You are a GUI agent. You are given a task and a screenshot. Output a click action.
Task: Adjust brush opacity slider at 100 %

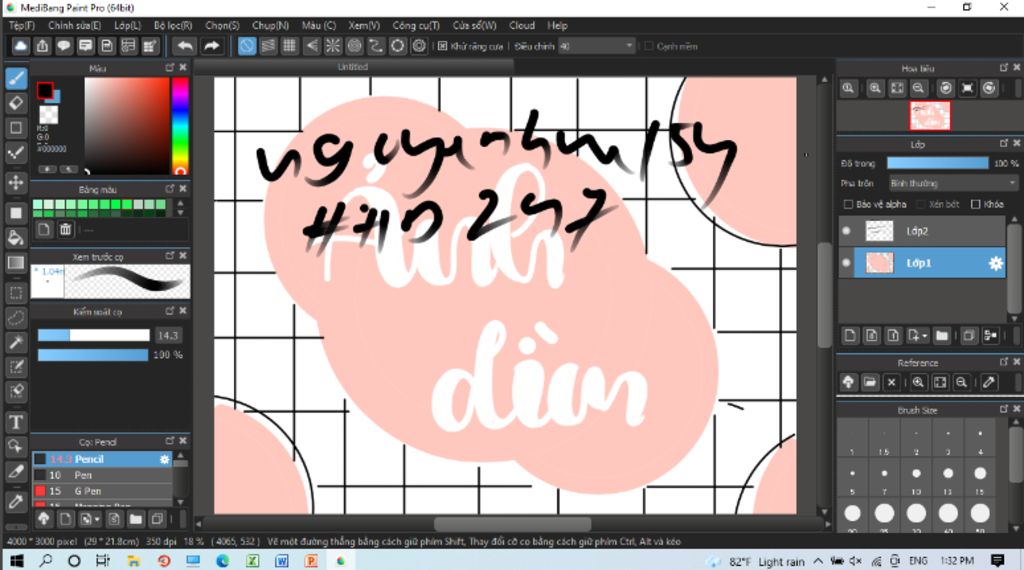[93, 355]
